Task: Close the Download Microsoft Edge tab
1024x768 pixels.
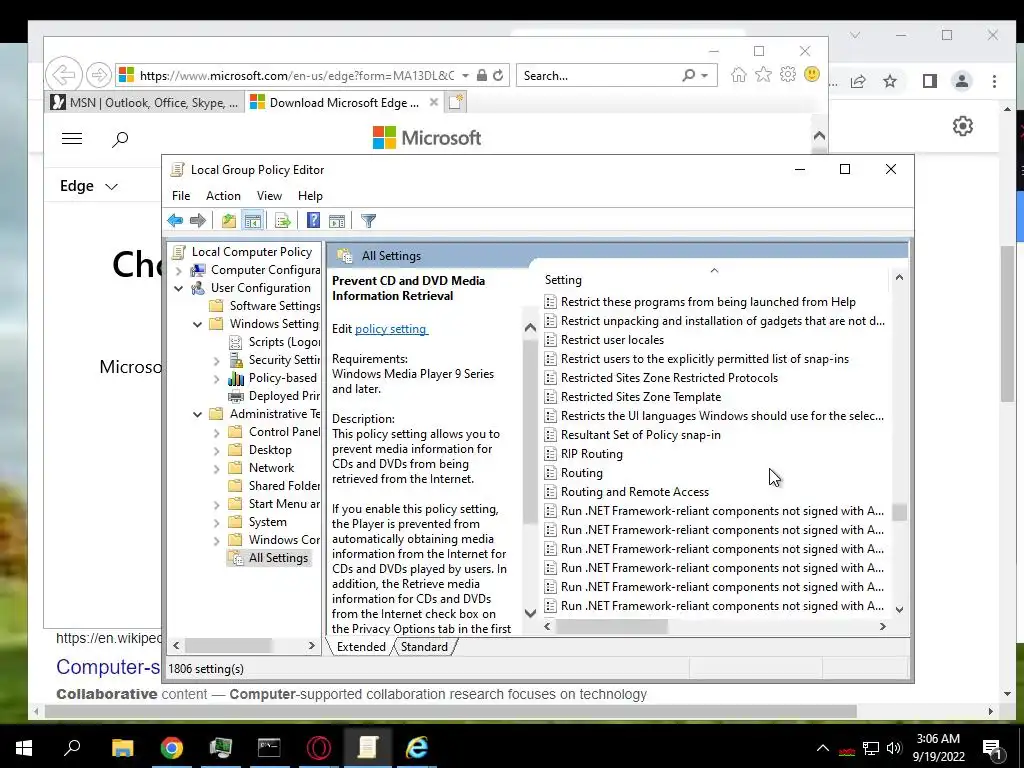Action: click(434, 103)
